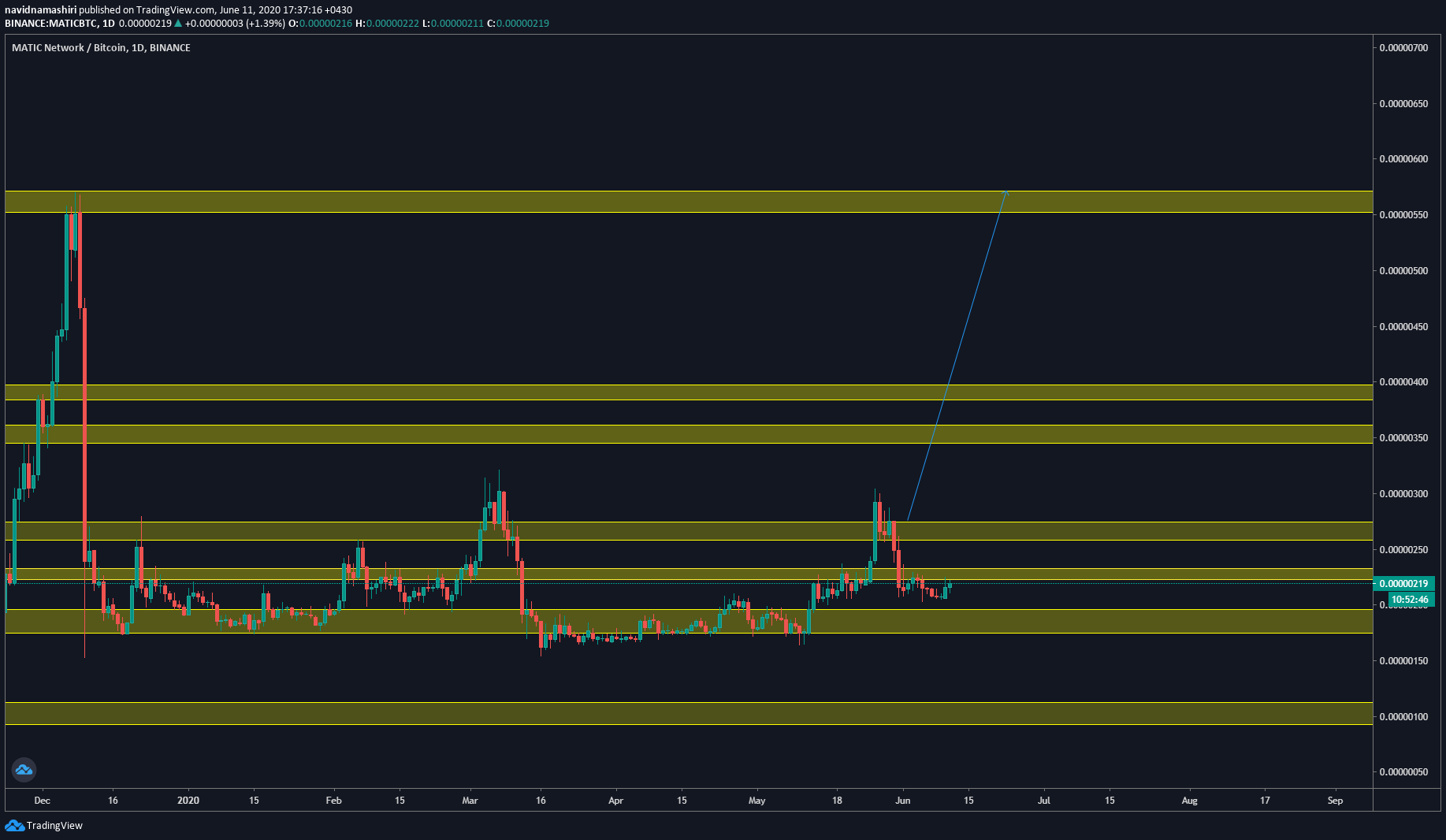This screenshot has height=840, width=1446.
Task: Click the candle countdown timer 10:52:46
Action: [1410, 600]
